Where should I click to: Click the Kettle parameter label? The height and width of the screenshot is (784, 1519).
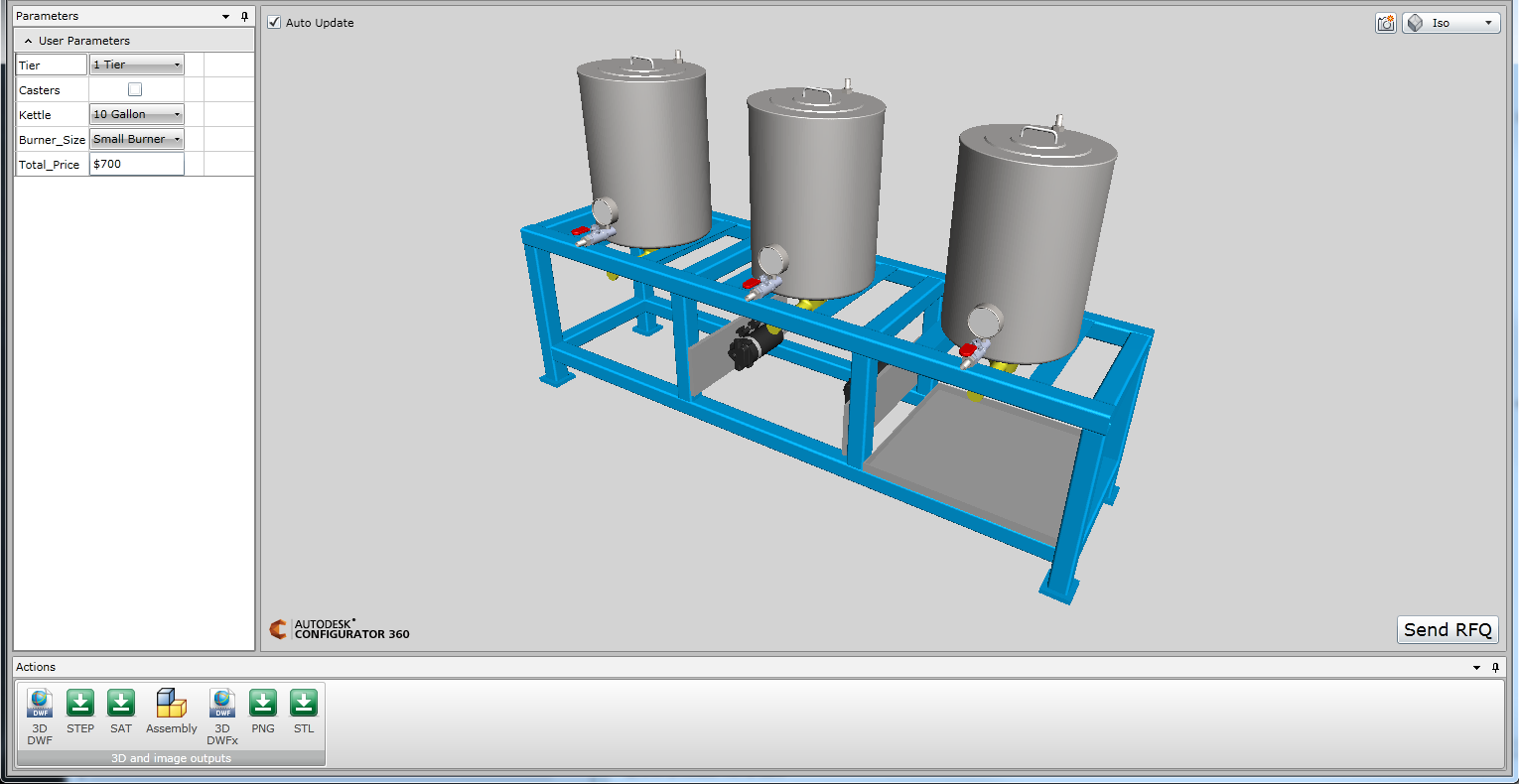[x=35, y=115]
